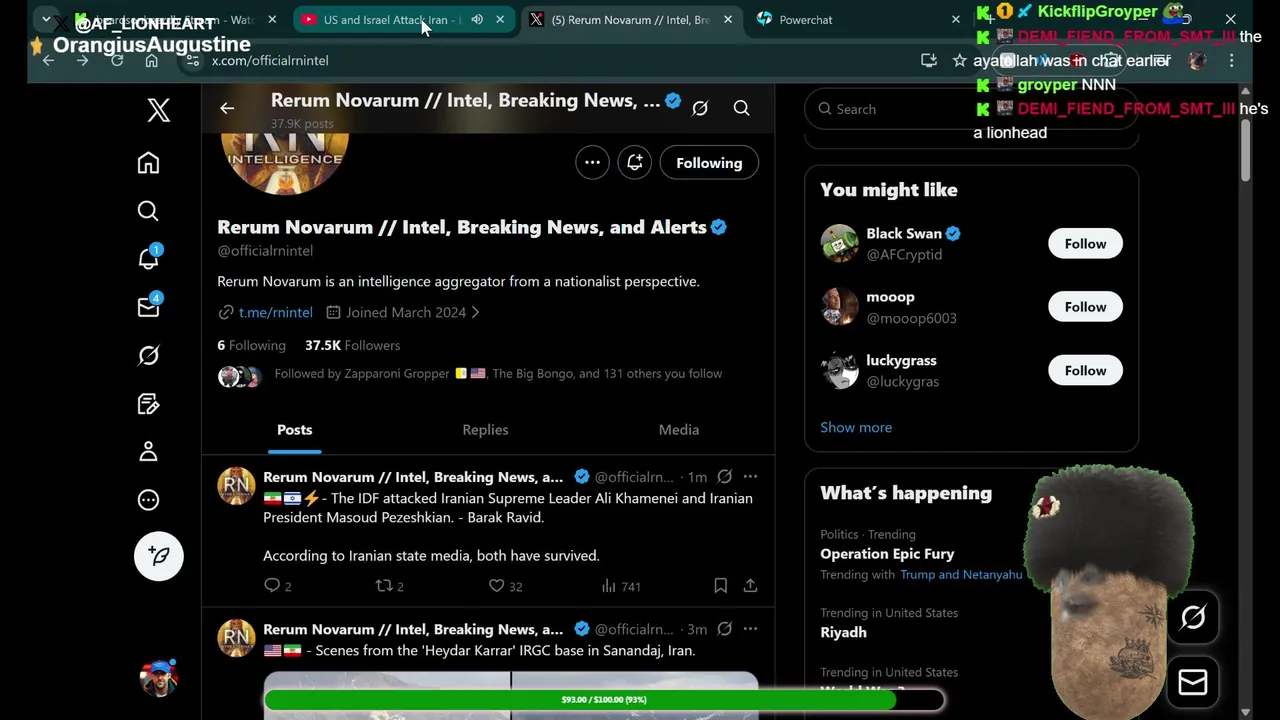
Task: Switch to Replies tab
Action: 485,430
